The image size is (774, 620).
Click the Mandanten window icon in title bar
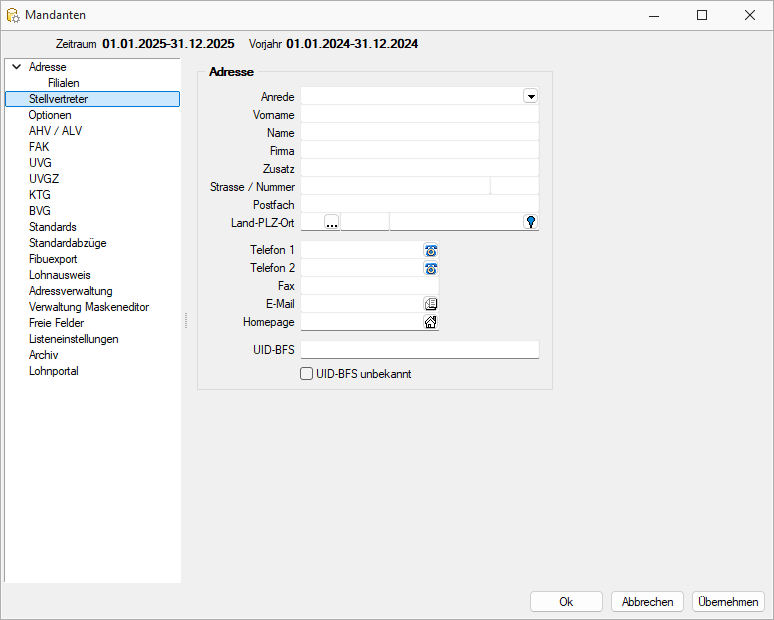click(13, 15)
